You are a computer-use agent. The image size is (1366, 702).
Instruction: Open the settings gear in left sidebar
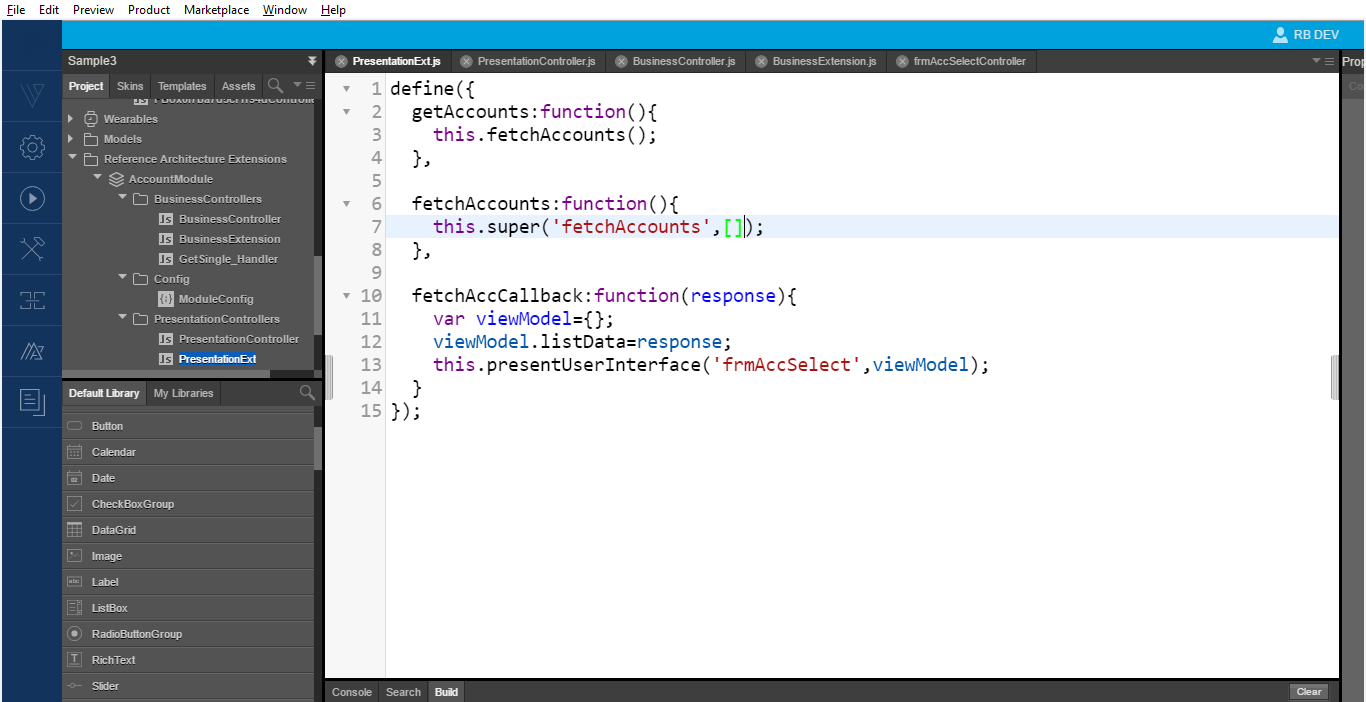point(32,148)
